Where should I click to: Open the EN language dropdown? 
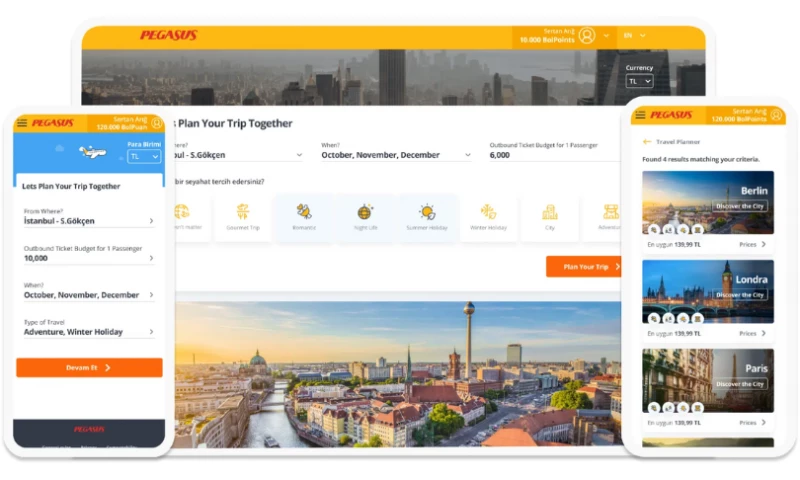coord(634,35)
